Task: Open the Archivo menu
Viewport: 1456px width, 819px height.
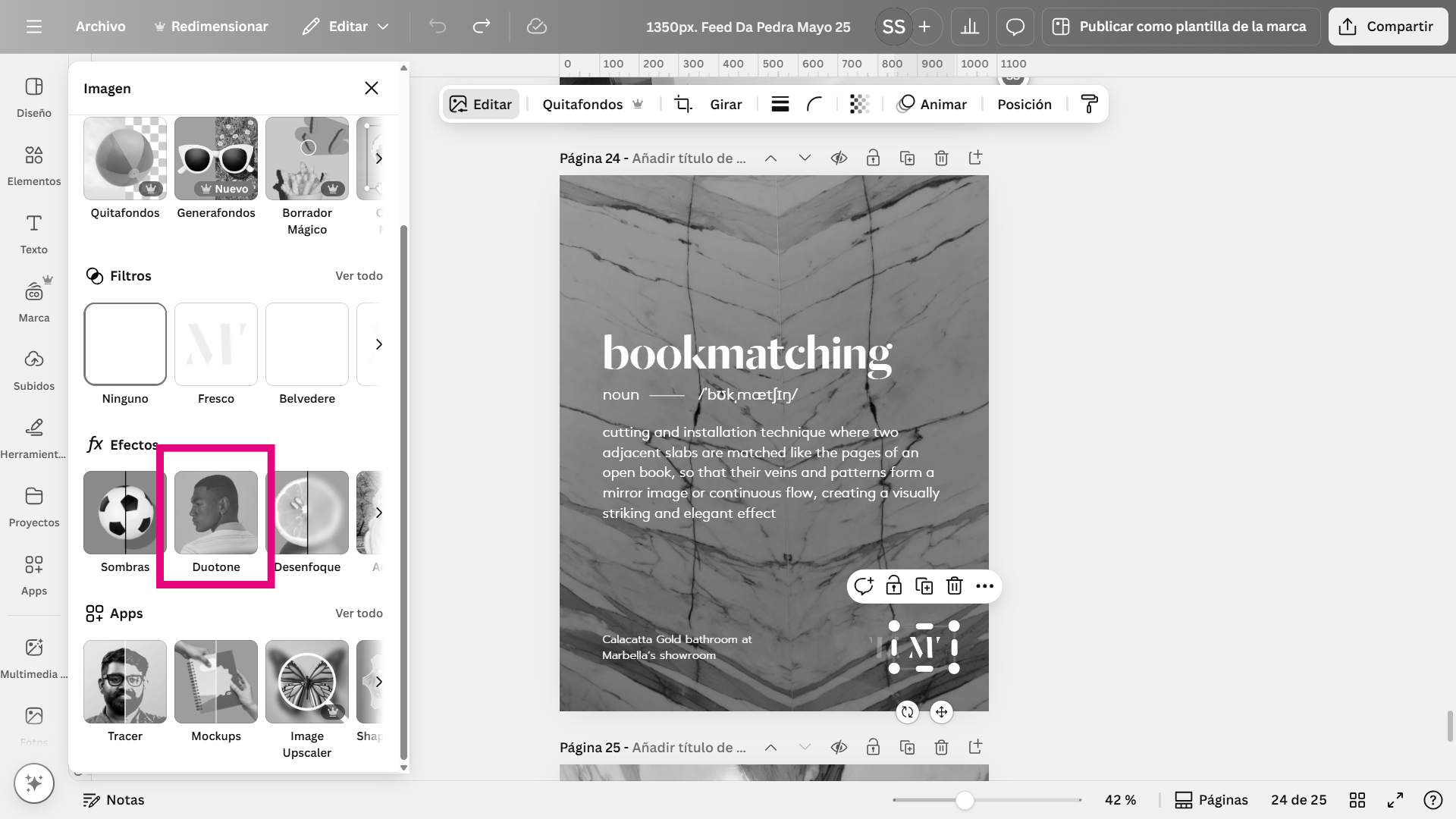Action: point(100,27)
